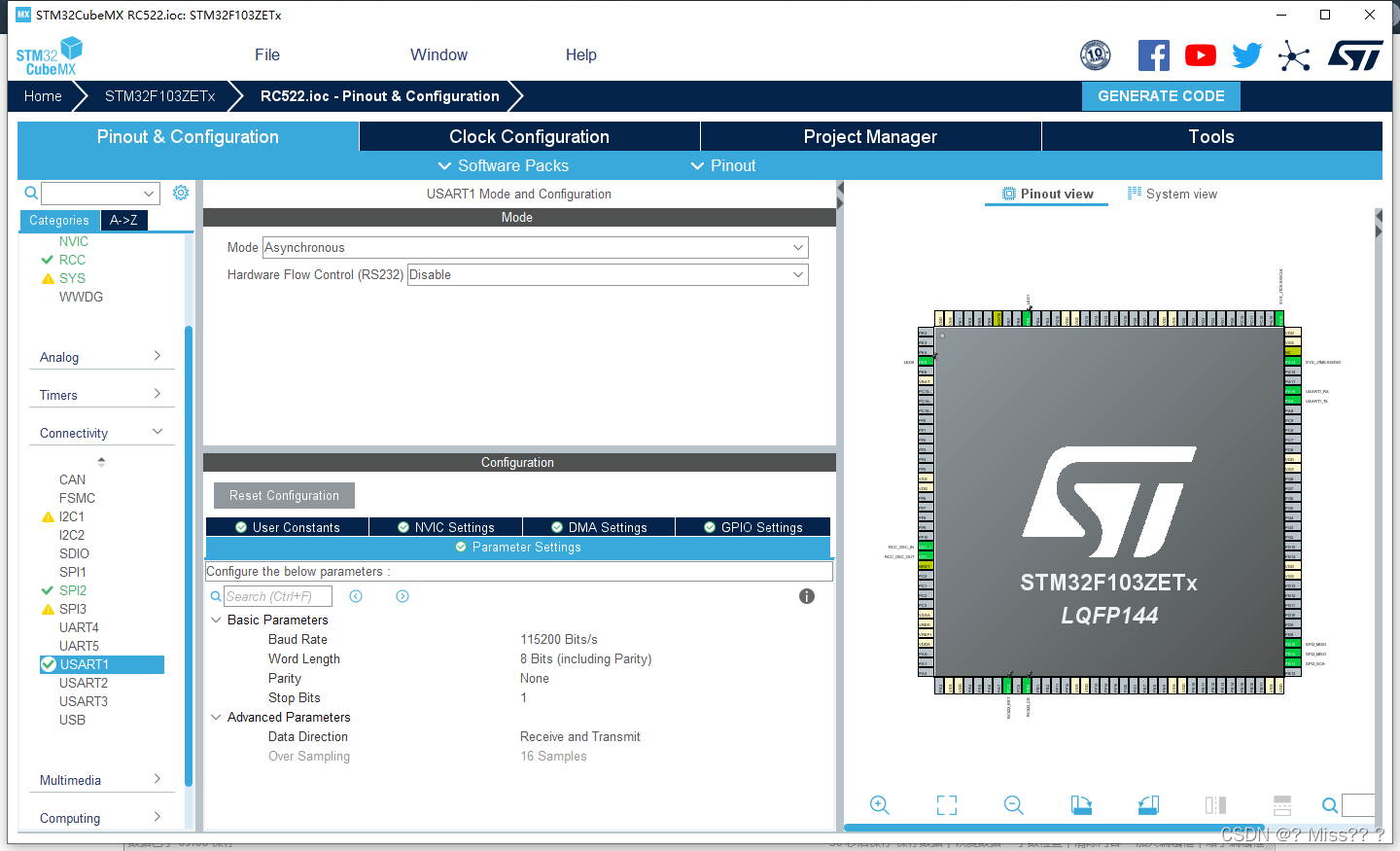Screen dimensions: 1400x851
Task: Switch to the Clock Configuration tab
Action: (x=530, y=136)
